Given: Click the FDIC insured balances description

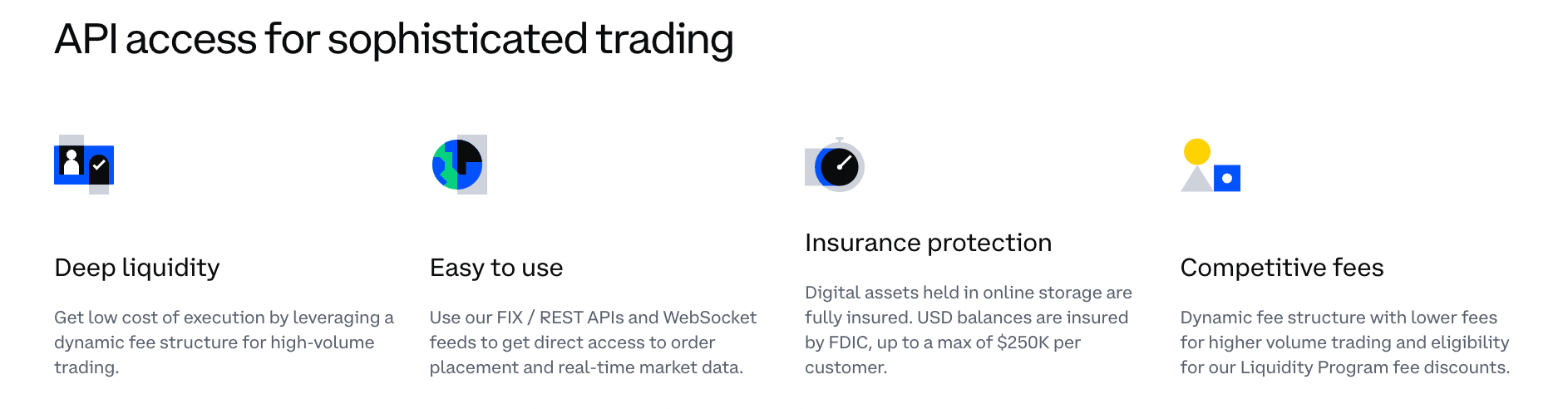Looking at the screenshot, I should coord(969,330).
